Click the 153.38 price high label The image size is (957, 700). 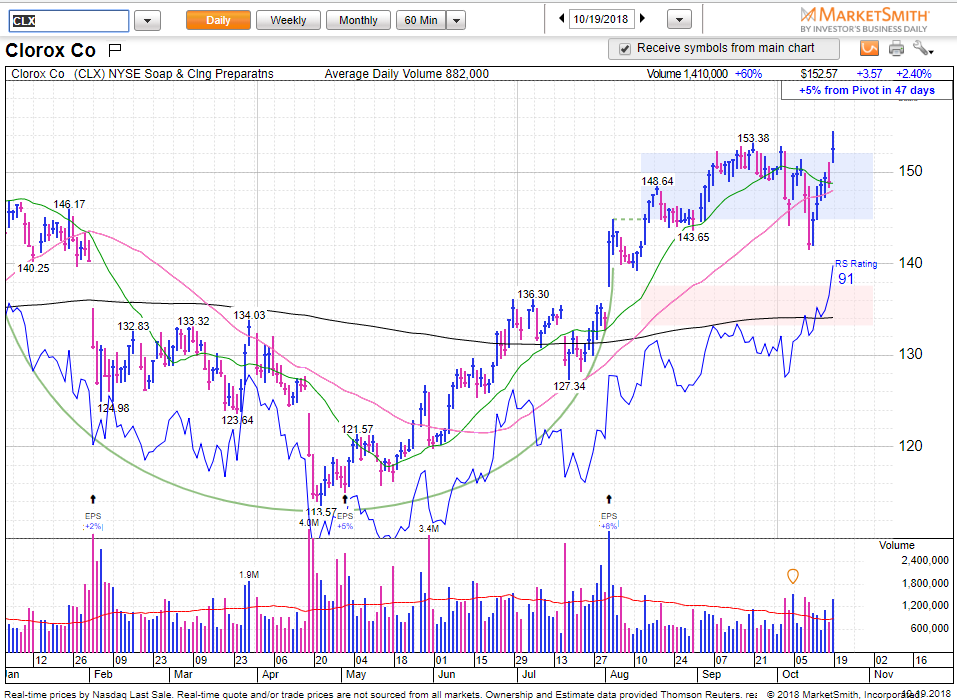753,139
